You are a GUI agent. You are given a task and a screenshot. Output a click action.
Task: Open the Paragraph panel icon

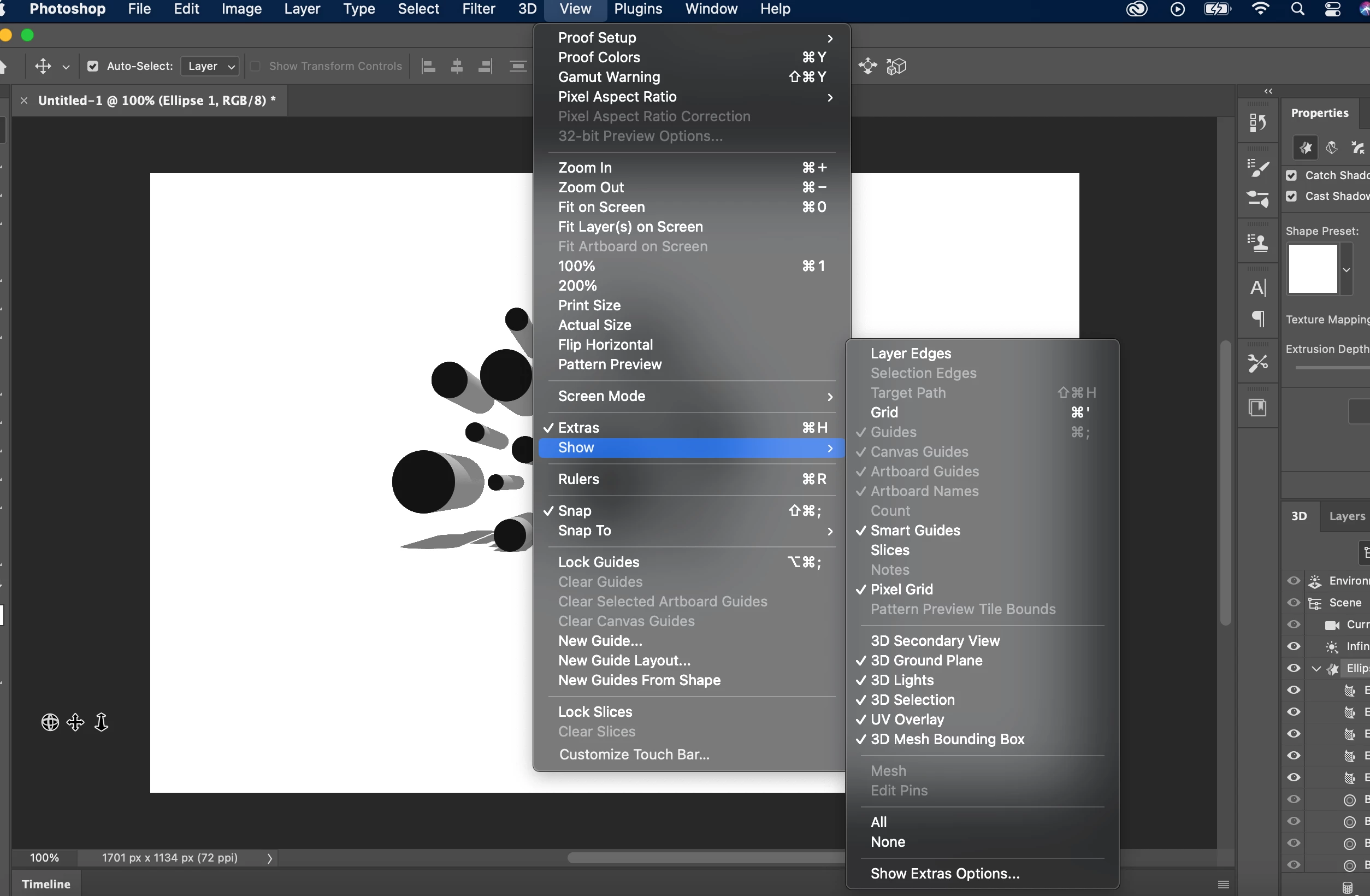coord(1258,319)
